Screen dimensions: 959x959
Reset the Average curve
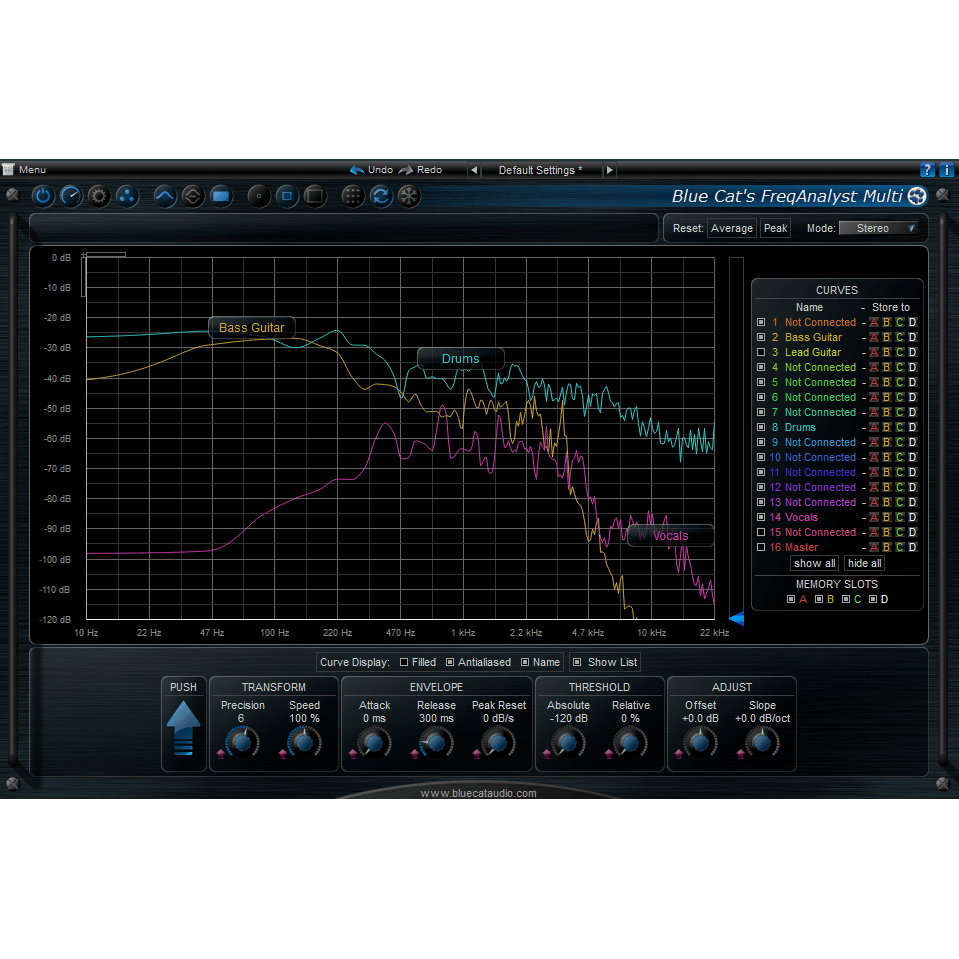tap(731, 228)
